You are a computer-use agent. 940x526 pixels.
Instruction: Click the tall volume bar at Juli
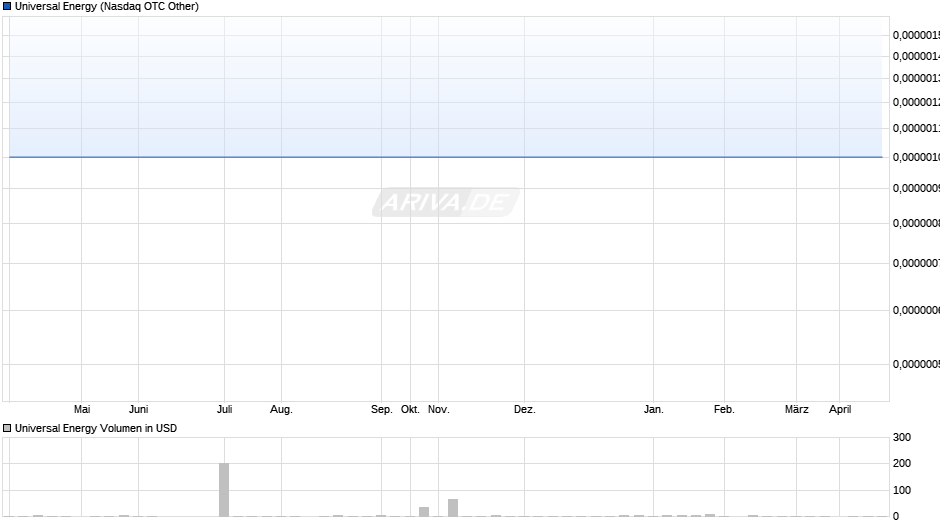[224, 489]
